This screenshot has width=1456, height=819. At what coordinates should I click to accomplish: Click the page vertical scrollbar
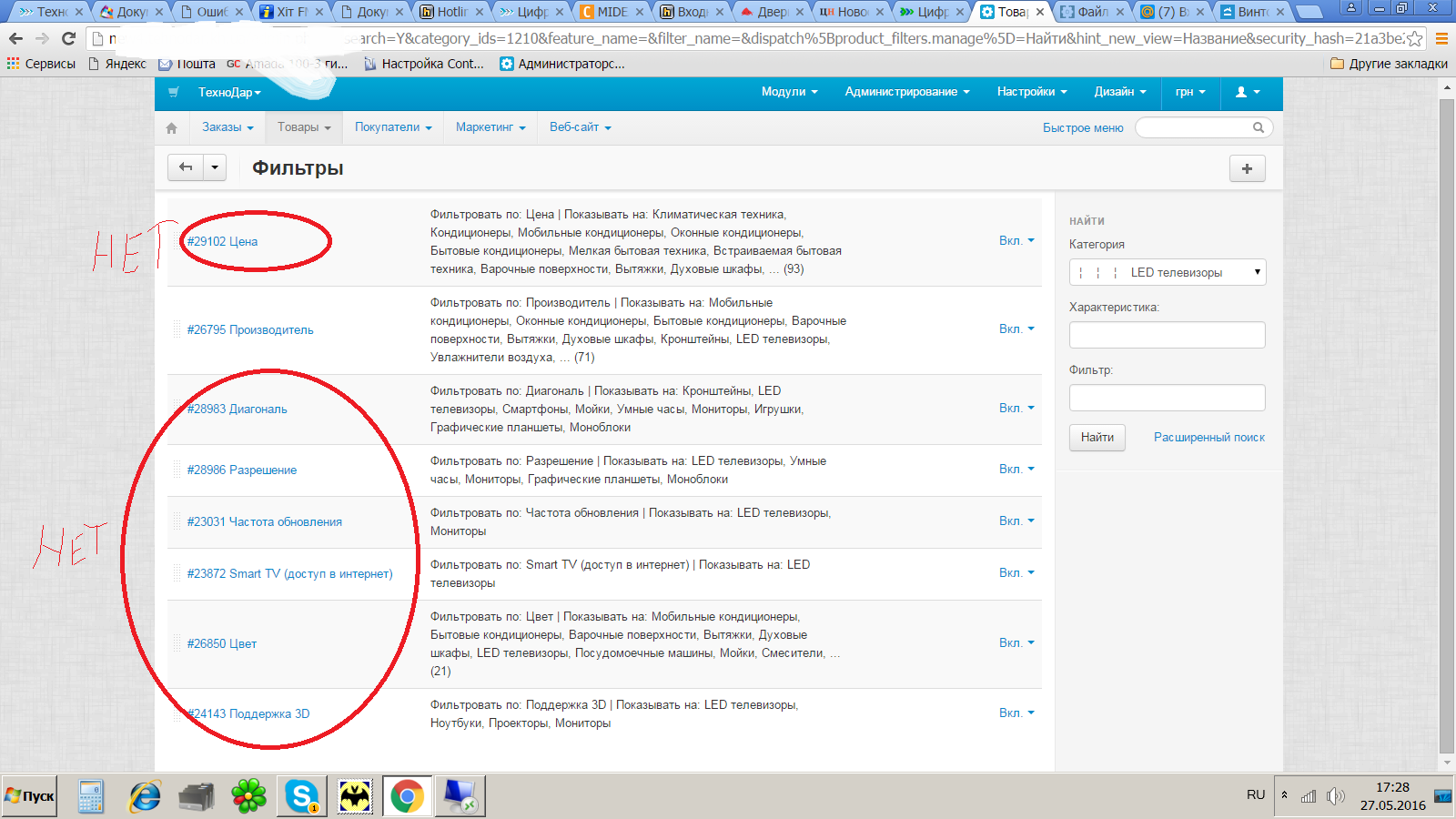pos(1447,426)
